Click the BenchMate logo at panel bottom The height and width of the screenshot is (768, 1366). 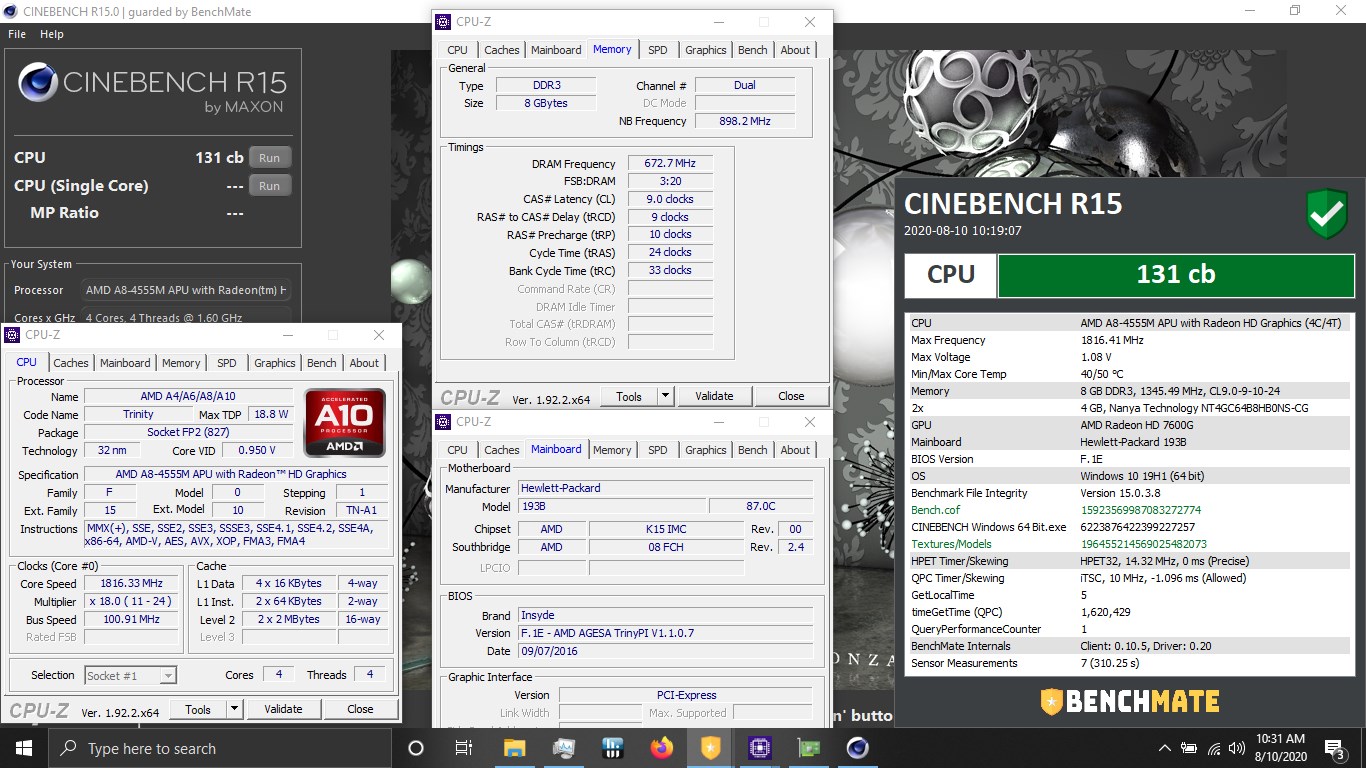[1129, 701]
